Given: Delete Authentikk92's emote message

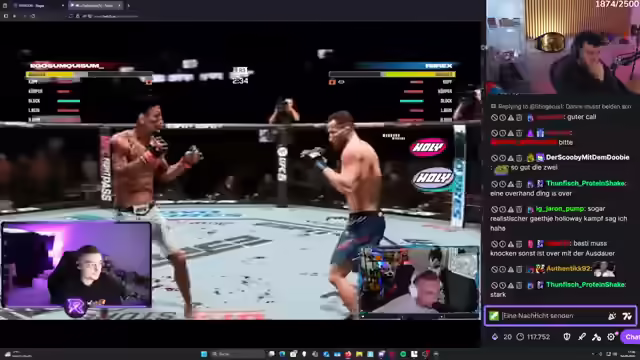Looking at the screenshot, I should [519, 269].
